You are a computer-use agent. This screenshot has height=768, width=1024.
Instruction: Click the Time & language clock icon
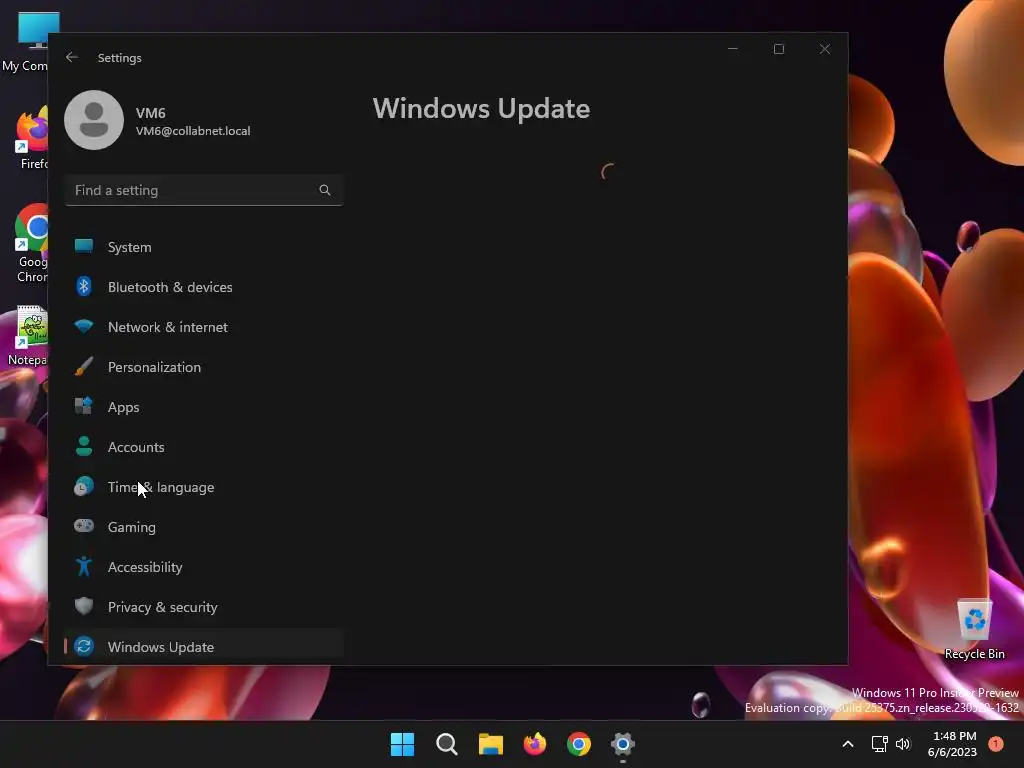84,487
